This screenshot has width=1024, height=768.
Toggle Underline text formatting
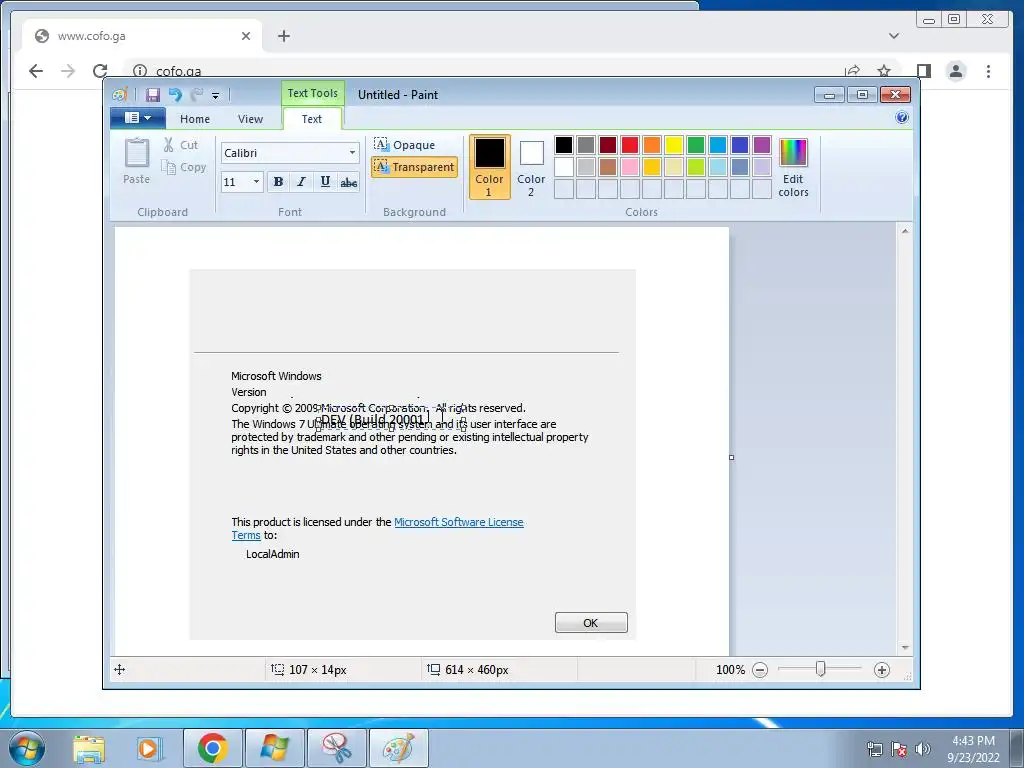(x=325, y=182)
